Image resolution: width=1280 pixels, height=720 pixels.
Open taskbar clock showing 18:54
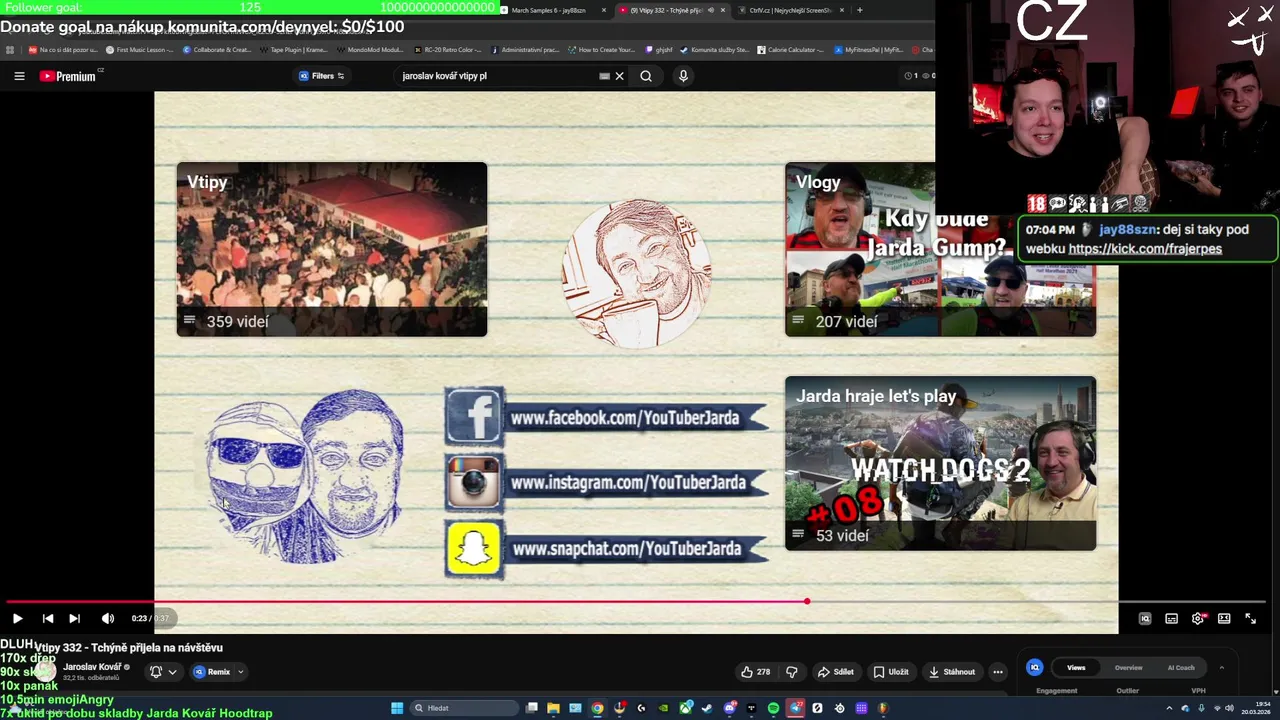1256,708
